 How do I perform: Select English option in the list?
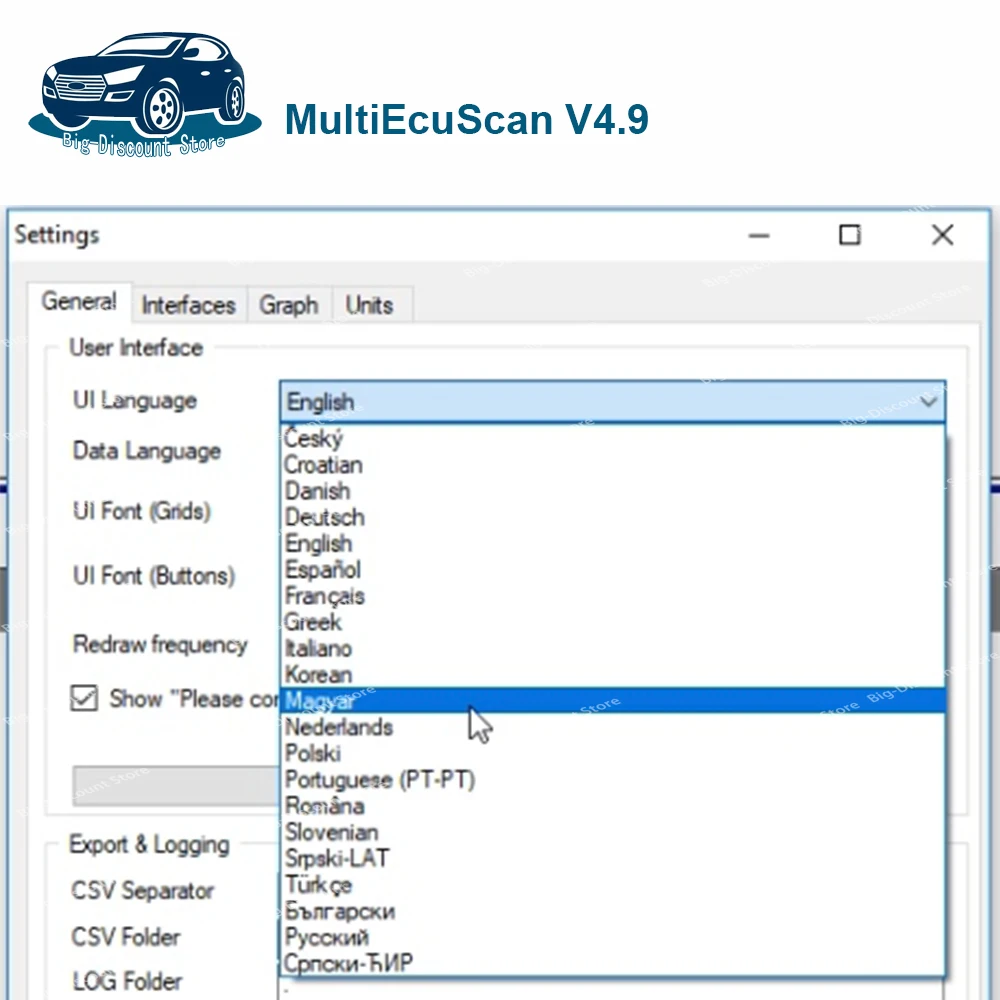coord(612,543)
